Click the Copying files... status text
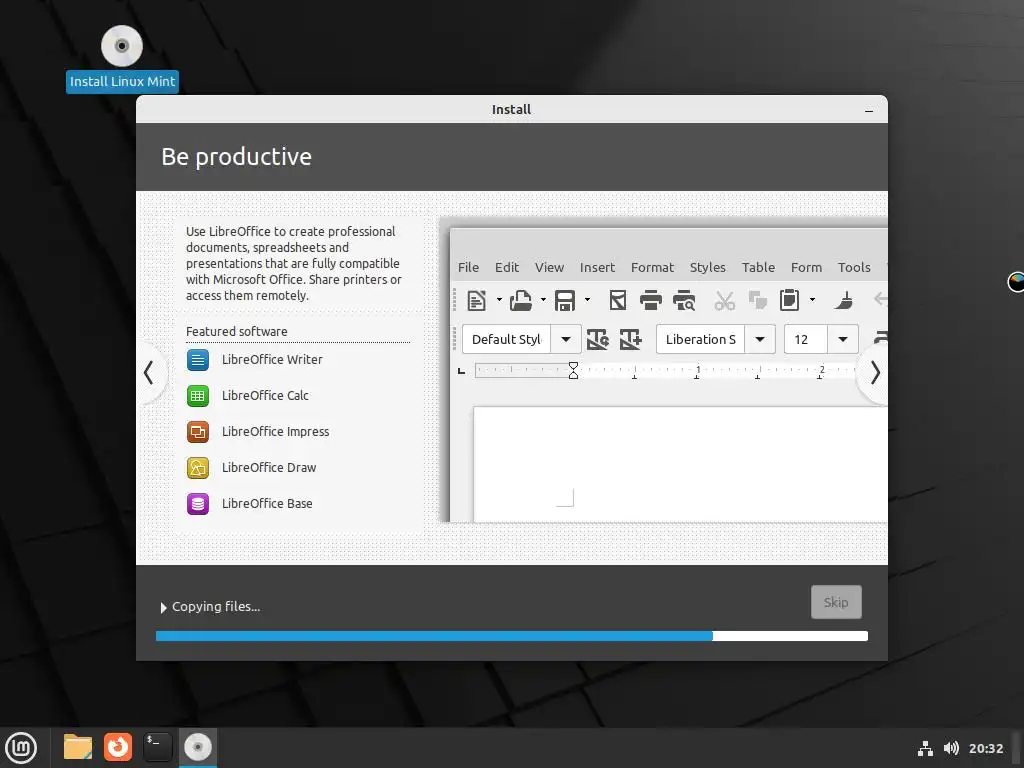1024x768 pixels. click(x=216, y=607)
